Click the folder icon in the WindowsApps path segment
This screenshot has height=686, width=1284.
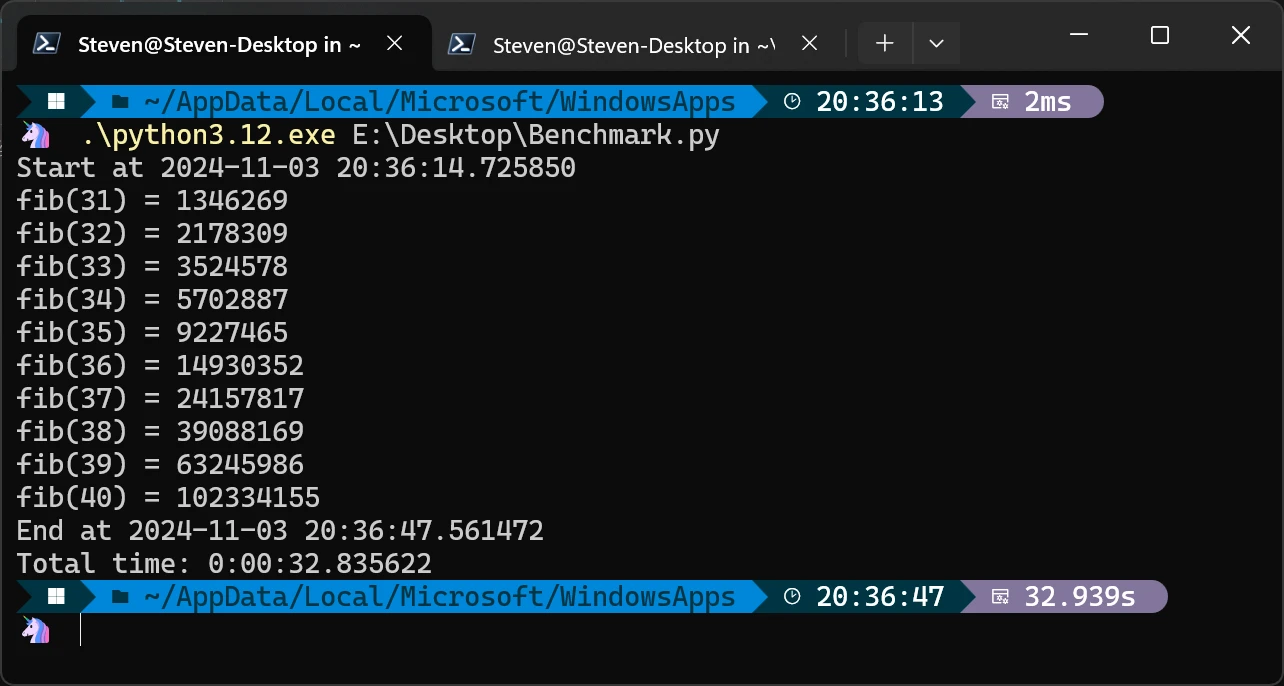tap(119, 100)
